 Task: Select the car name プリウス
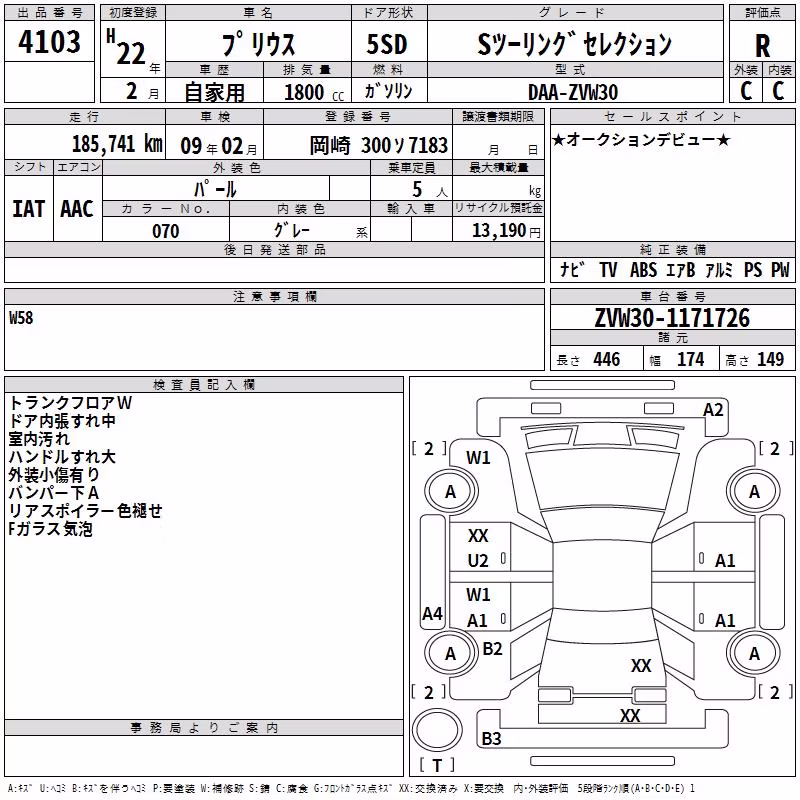click(259, 44)
